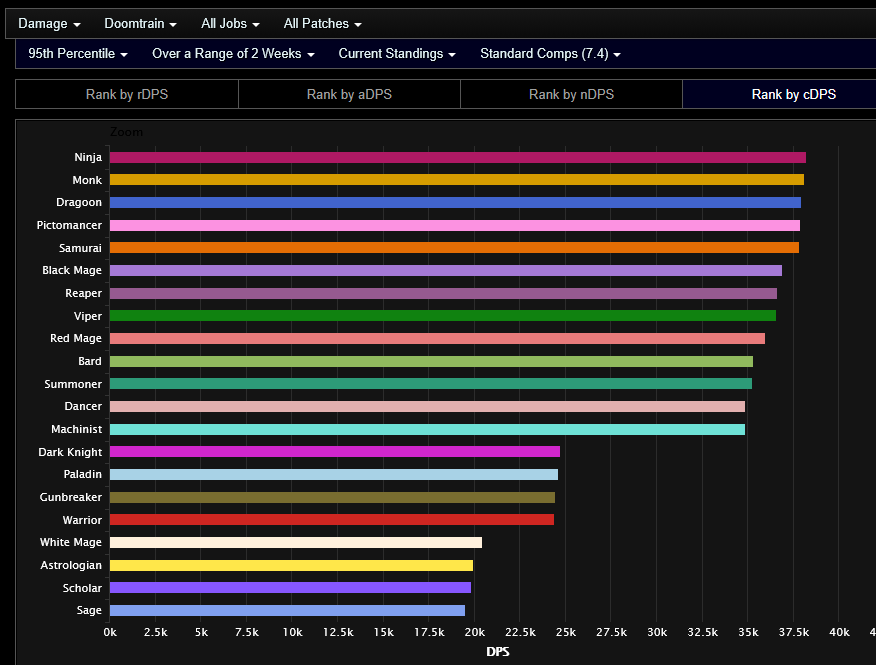Expand the All Patches dropdown
The image size is (876, 665).
pyautogui.click(x=322, y=23)
